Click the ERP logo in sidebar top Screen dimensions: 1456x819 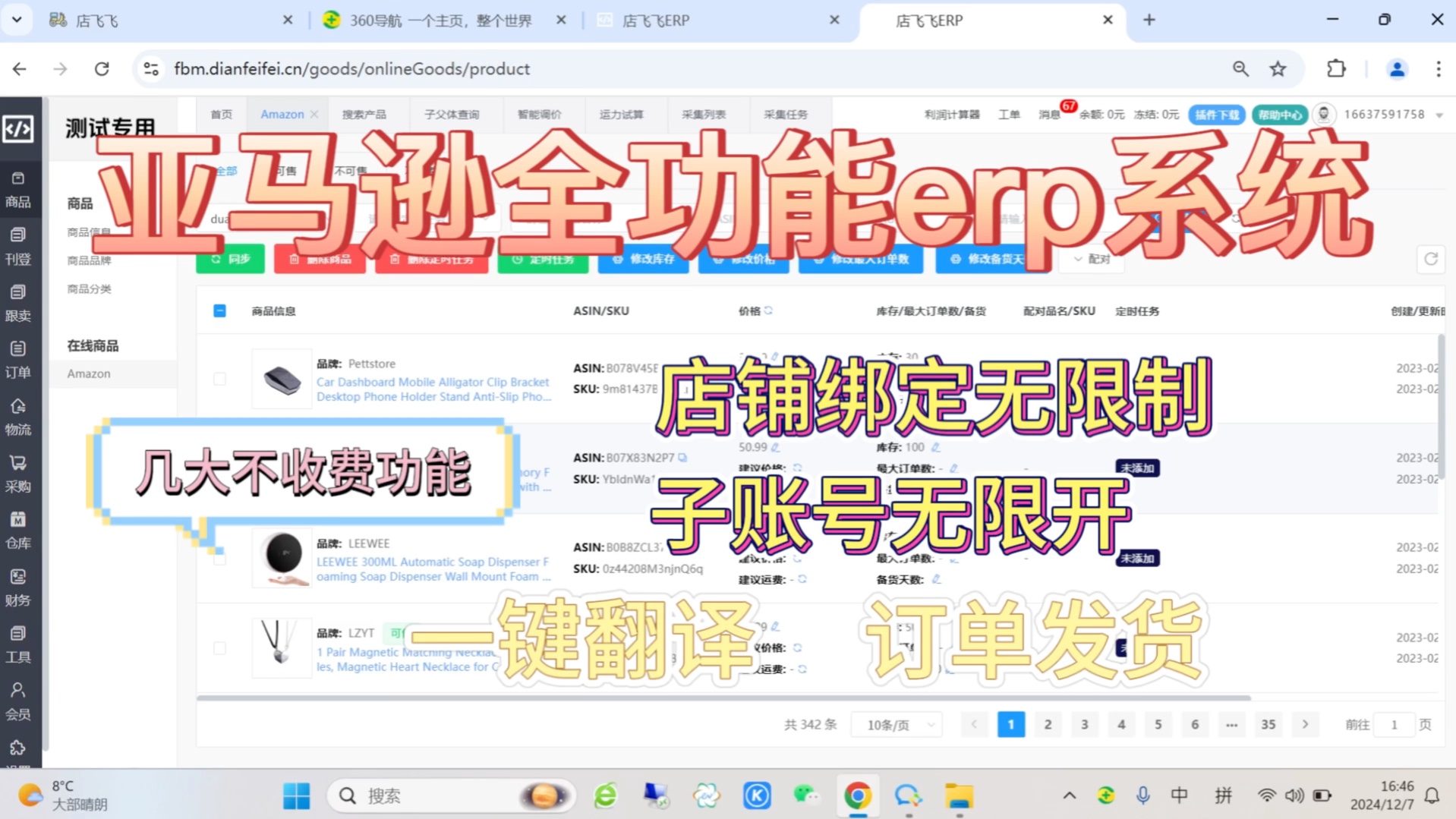point(18,129)
